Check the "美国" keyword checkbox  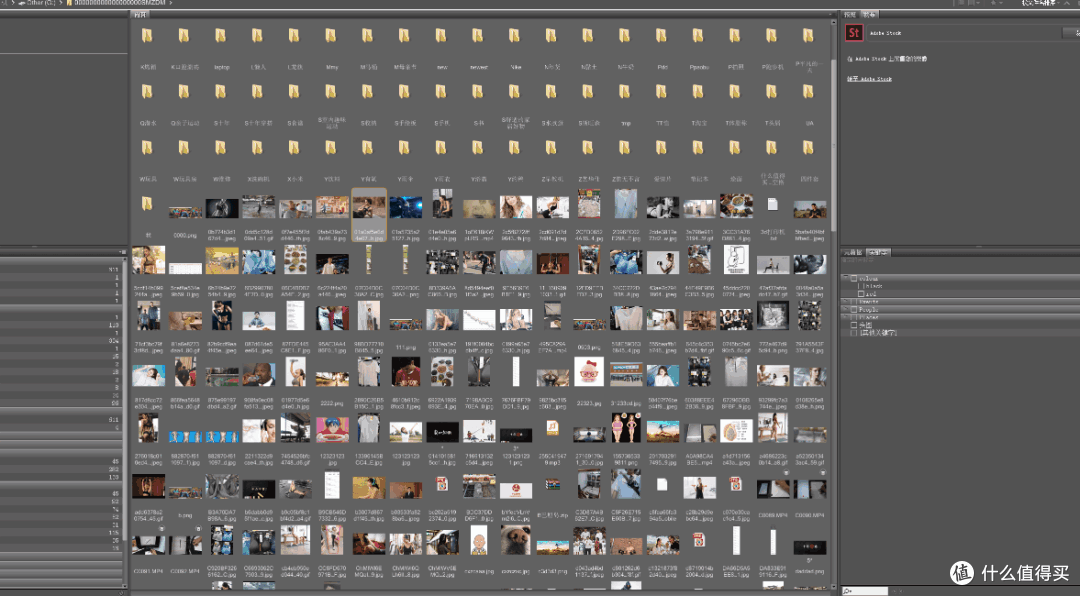[853, 325]
